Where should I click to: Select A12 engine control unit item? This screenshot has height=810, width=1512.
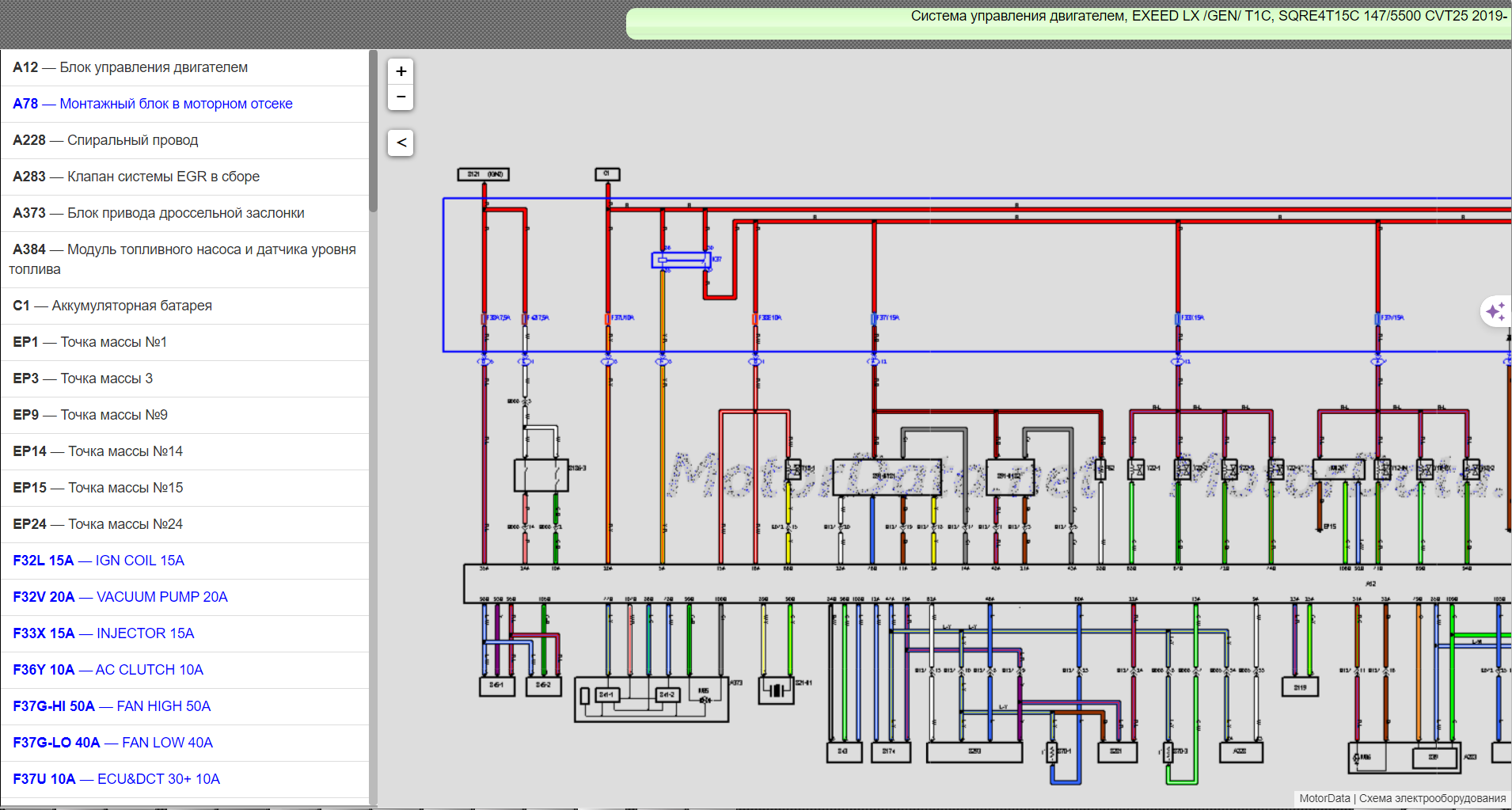click(131, 67)
